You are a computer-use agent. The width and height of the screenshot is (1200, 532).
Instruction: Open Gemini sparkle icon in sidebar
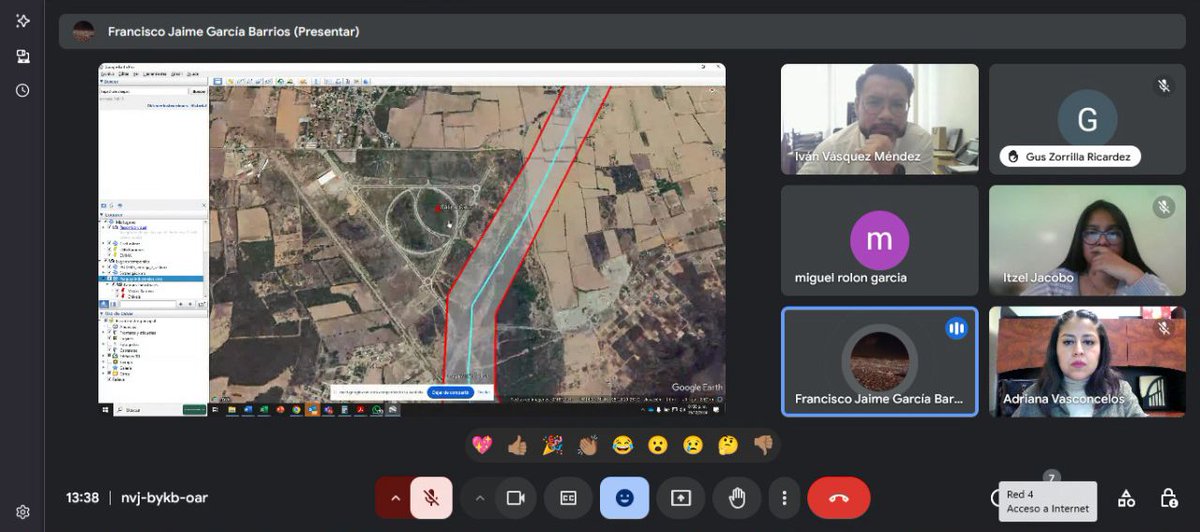pyautogui.click(x=22, y=21)
